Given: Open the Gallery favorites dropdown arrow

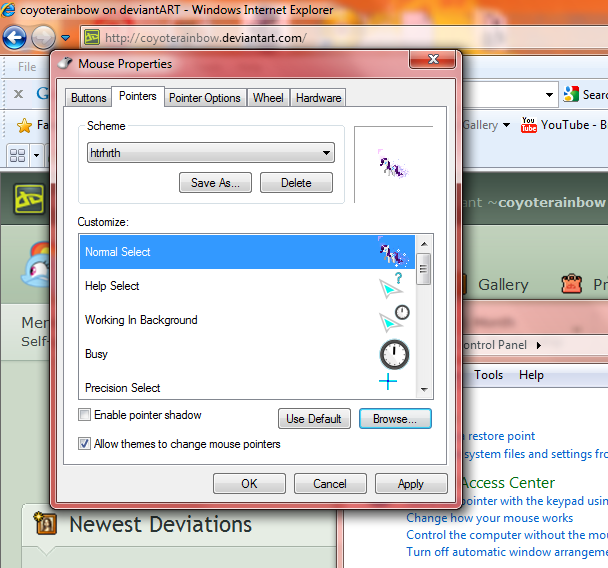Looking at the screenshot, I should pos(506,125).
